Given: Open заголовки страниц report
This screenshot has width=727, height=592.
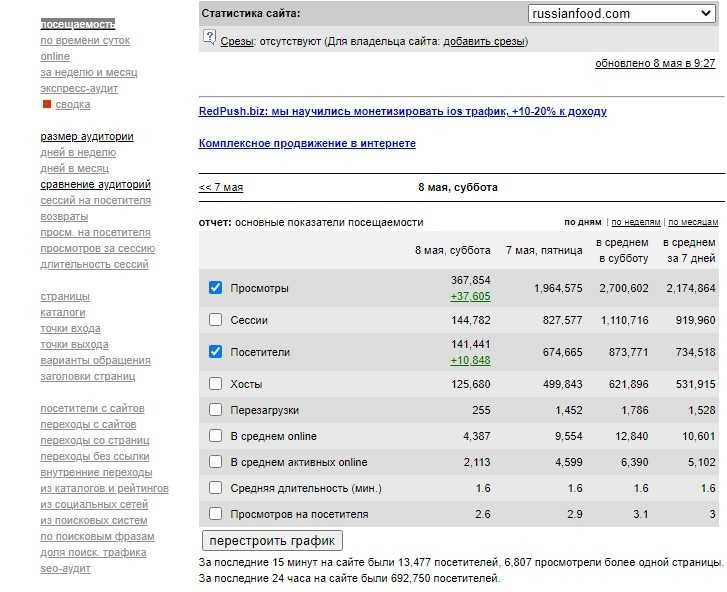Looking at the screenshot, I should [88, 376].
